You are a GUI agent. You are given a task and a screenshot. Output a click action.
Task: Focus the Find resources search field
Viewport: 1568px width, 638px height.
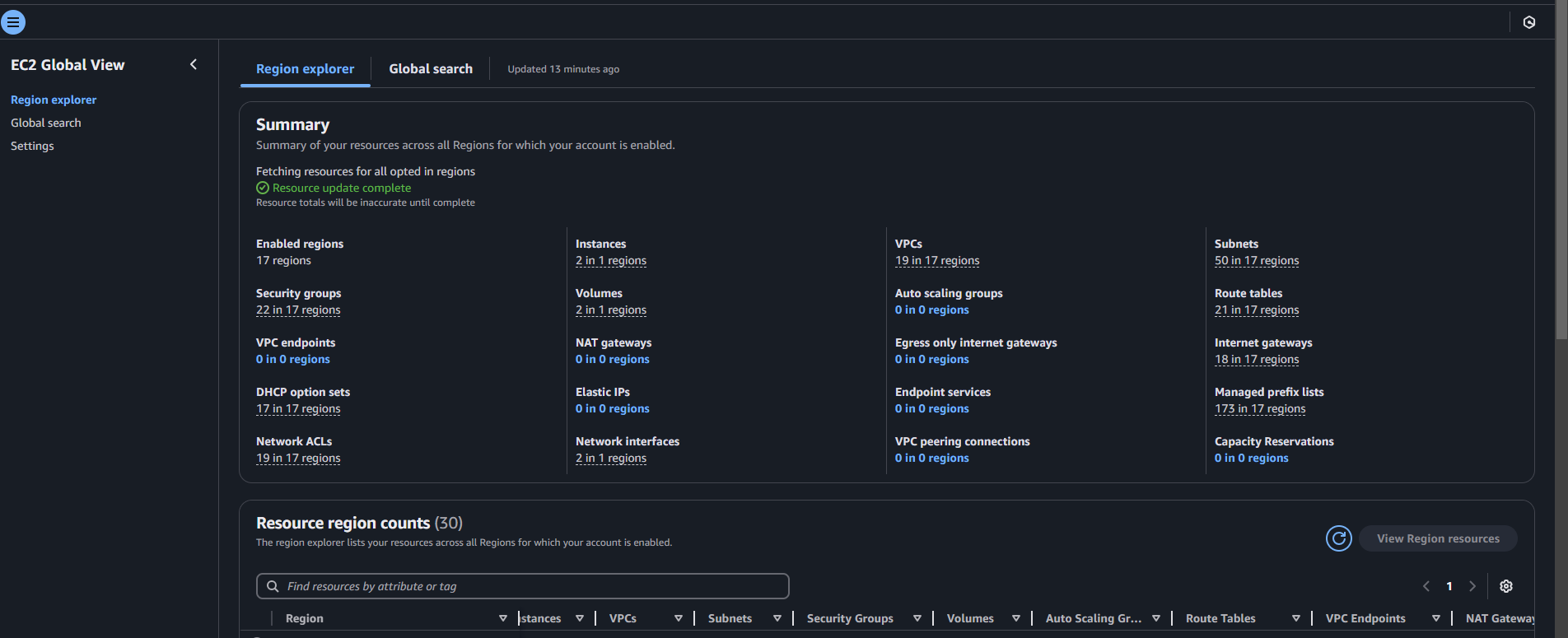pos(523,586)
